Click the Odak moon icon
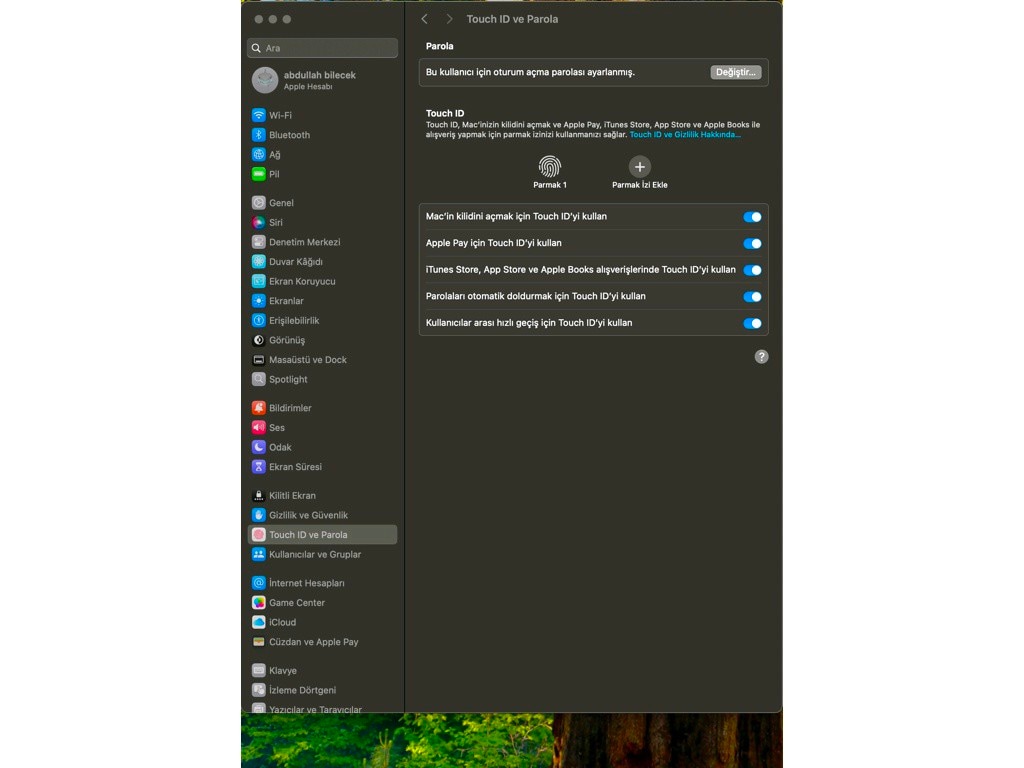Viewport: 1024px width, 768px height. click(259, 447)
